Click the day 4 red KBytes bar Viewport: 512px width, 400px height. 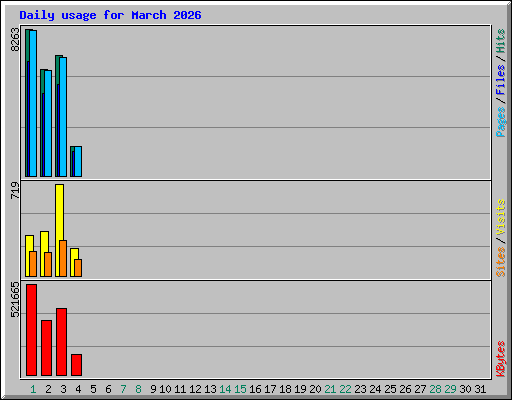[76, 365]
